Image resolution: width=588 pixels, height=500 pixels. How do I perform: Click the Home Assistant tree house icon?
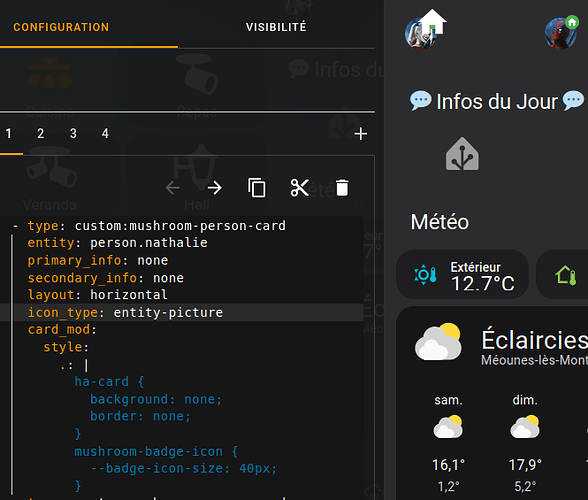pos(462,154)
